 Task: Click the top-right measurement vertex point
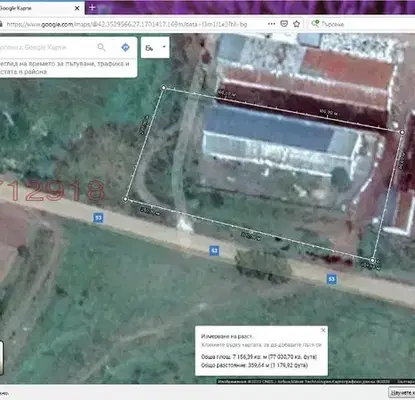(402, 132)
